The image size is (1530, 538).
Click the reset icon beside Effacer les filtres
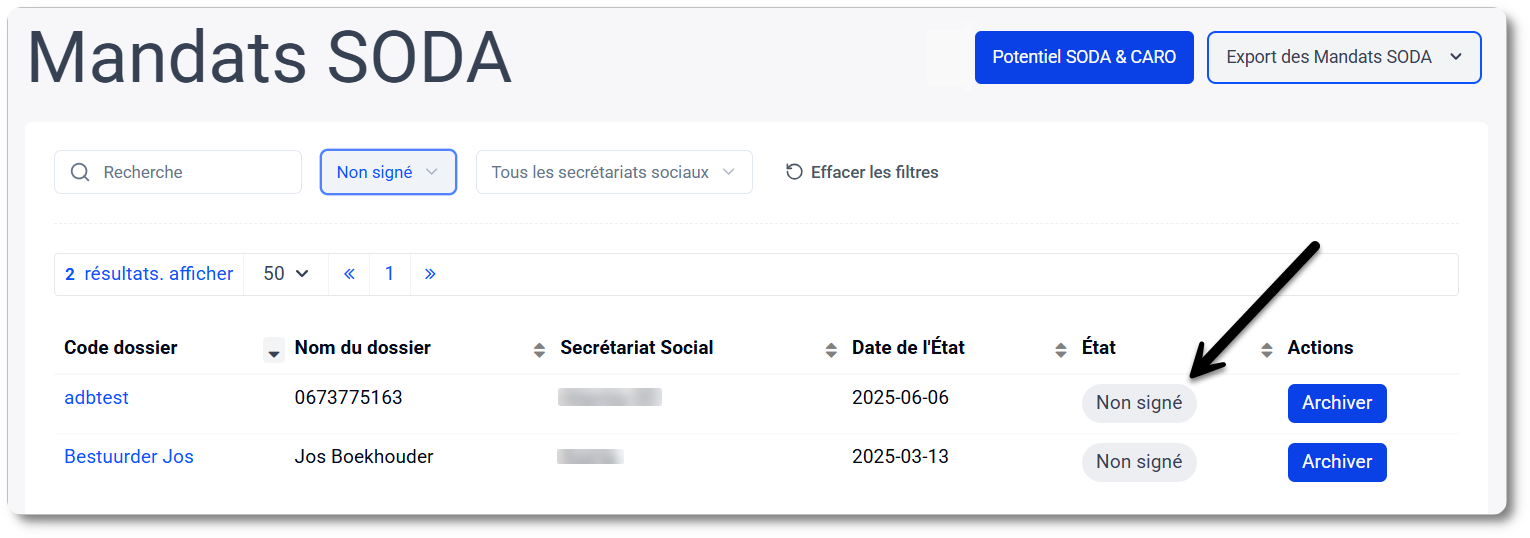click(794, 172)
